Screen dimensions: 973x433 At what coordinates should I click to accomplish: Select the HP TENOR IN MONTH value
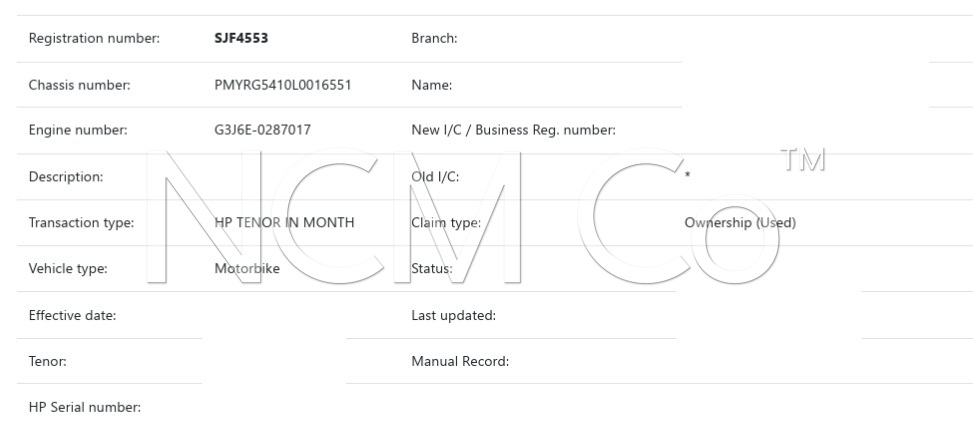point(284,223)
